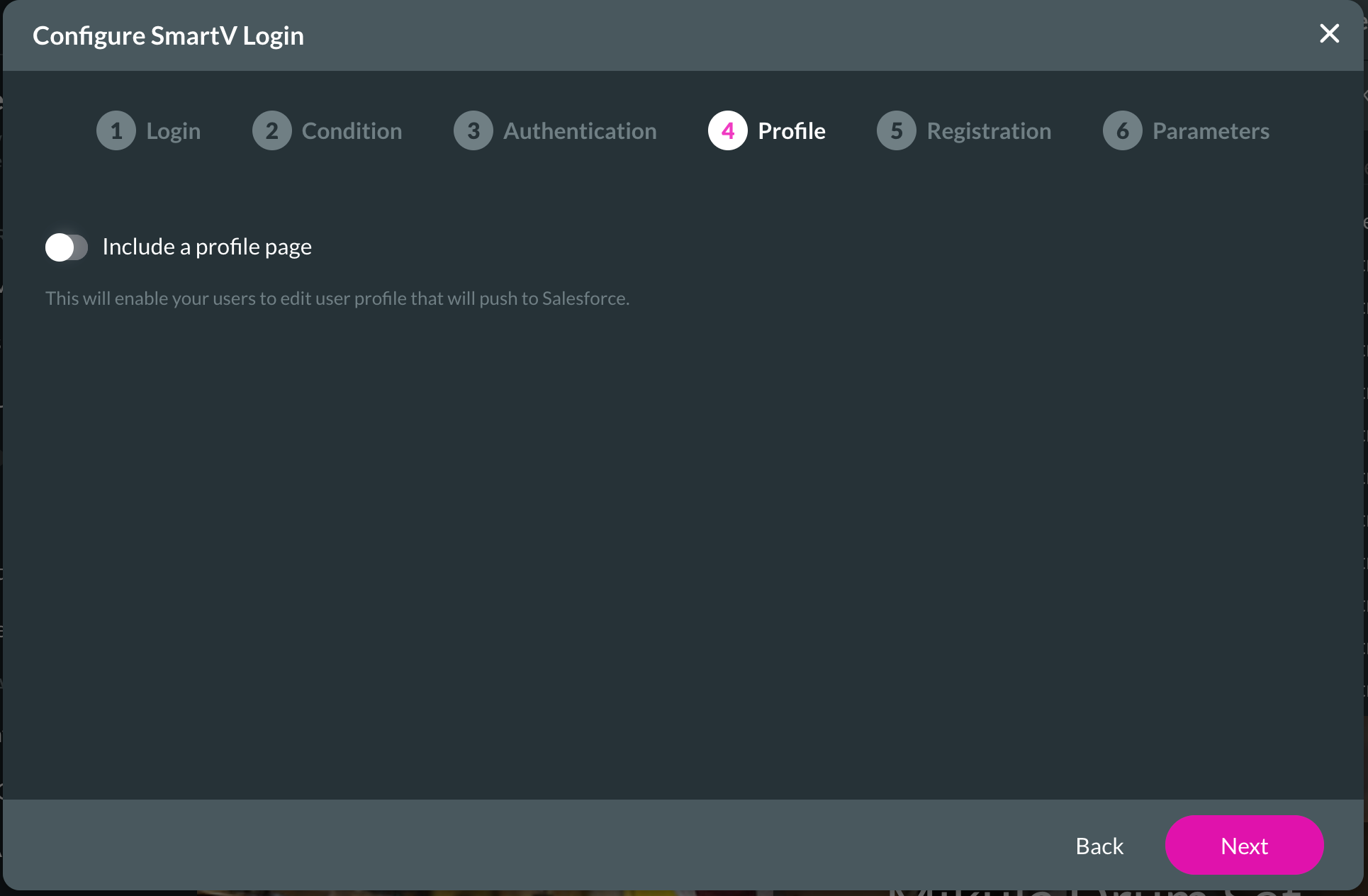
Task: Click the Back button
Action: (1099, 846)
